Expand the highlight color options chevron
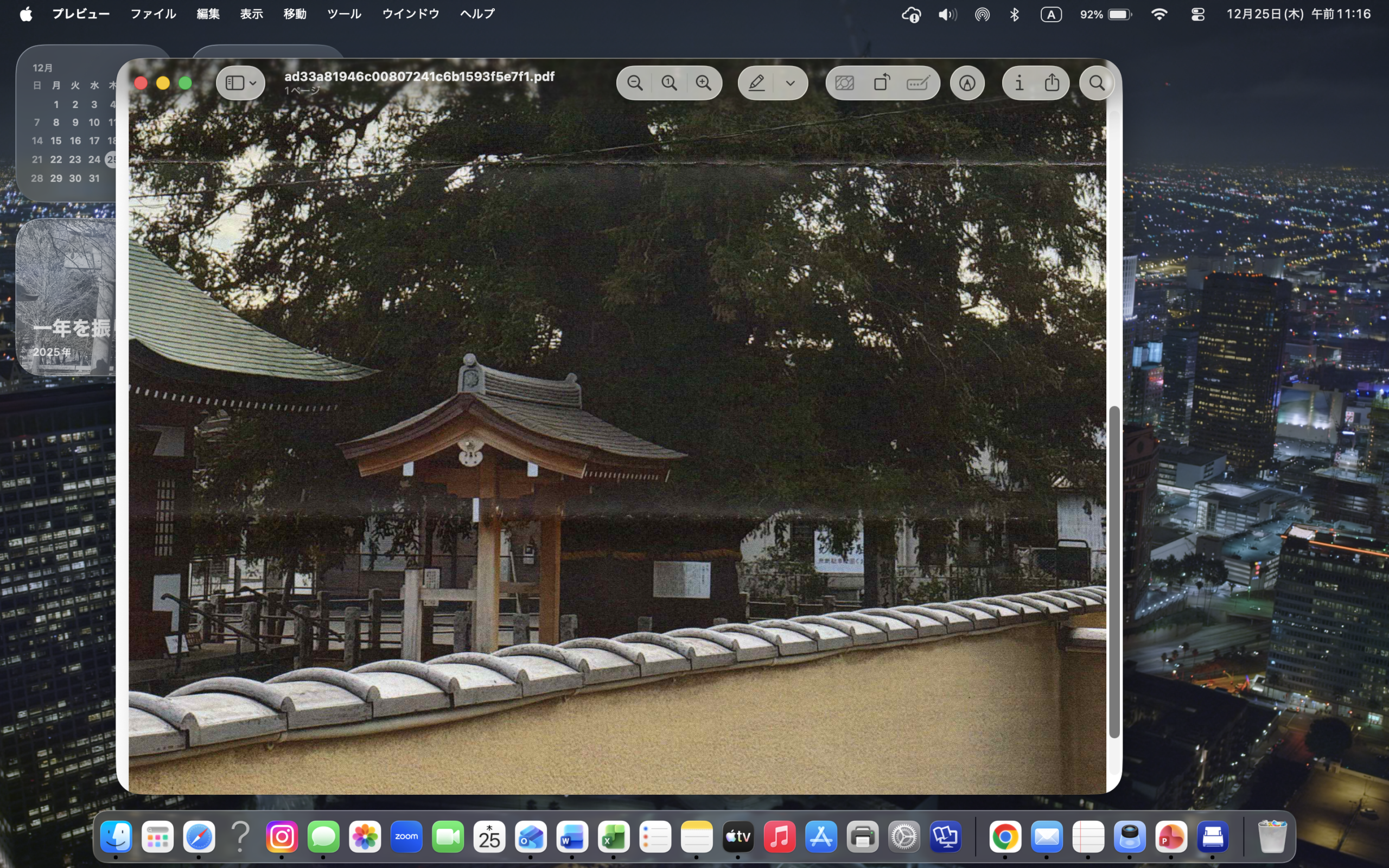This screenshot has width=1389, height=868. (x=791, y=83)
